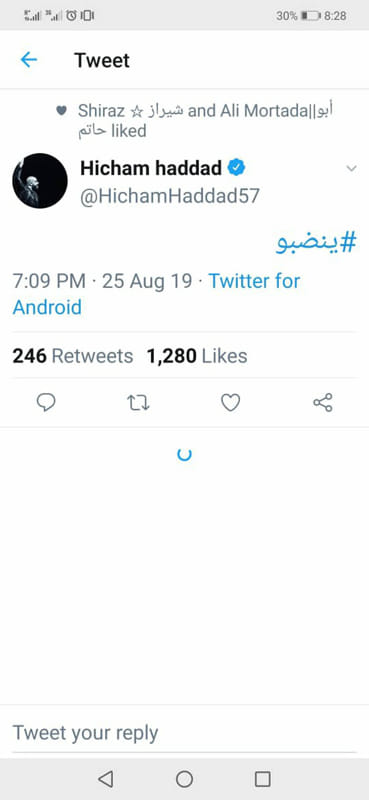The width and height of the screenshot is (369, 800).
Task: View the 1,280 Likes list
Action: click(x=197, y=356)
